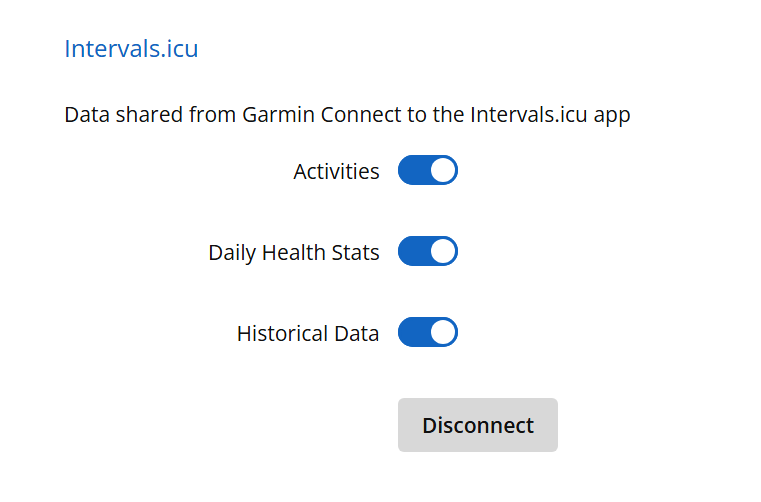Click white knob of Historical Data toggle
This screenshot has height=502, width=761.
point(443,333)
